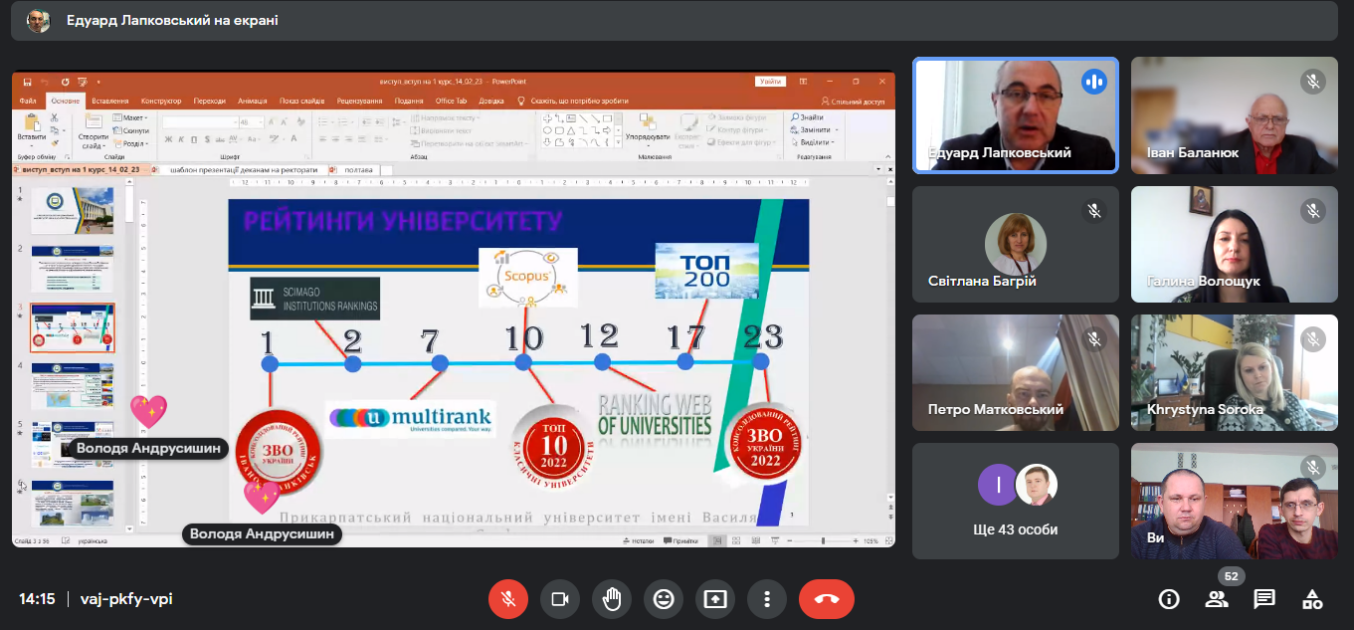Raise hand in the meeting
The height and width of the screenshot is (630, 1354).
pos(612,599)
